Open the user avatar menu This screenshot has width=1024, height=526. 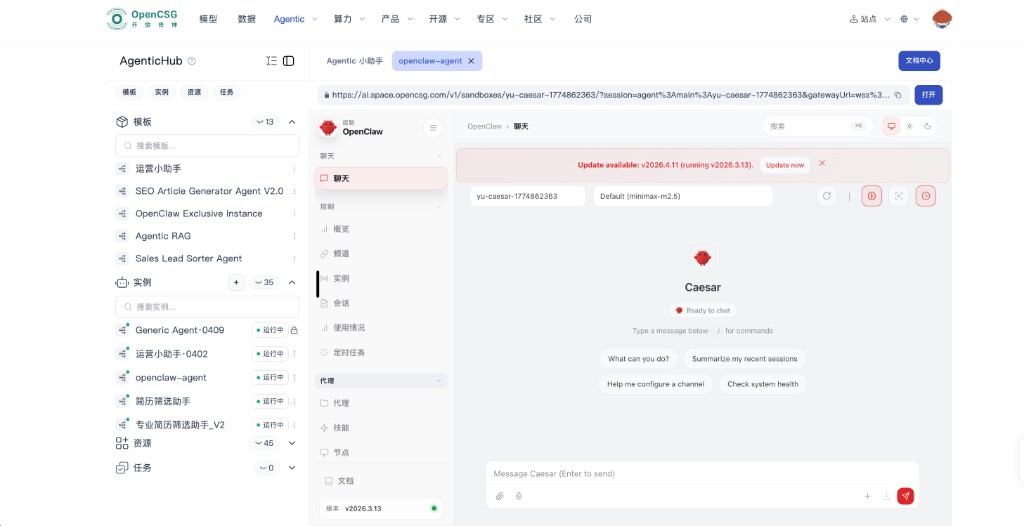(x=941, y=19)
